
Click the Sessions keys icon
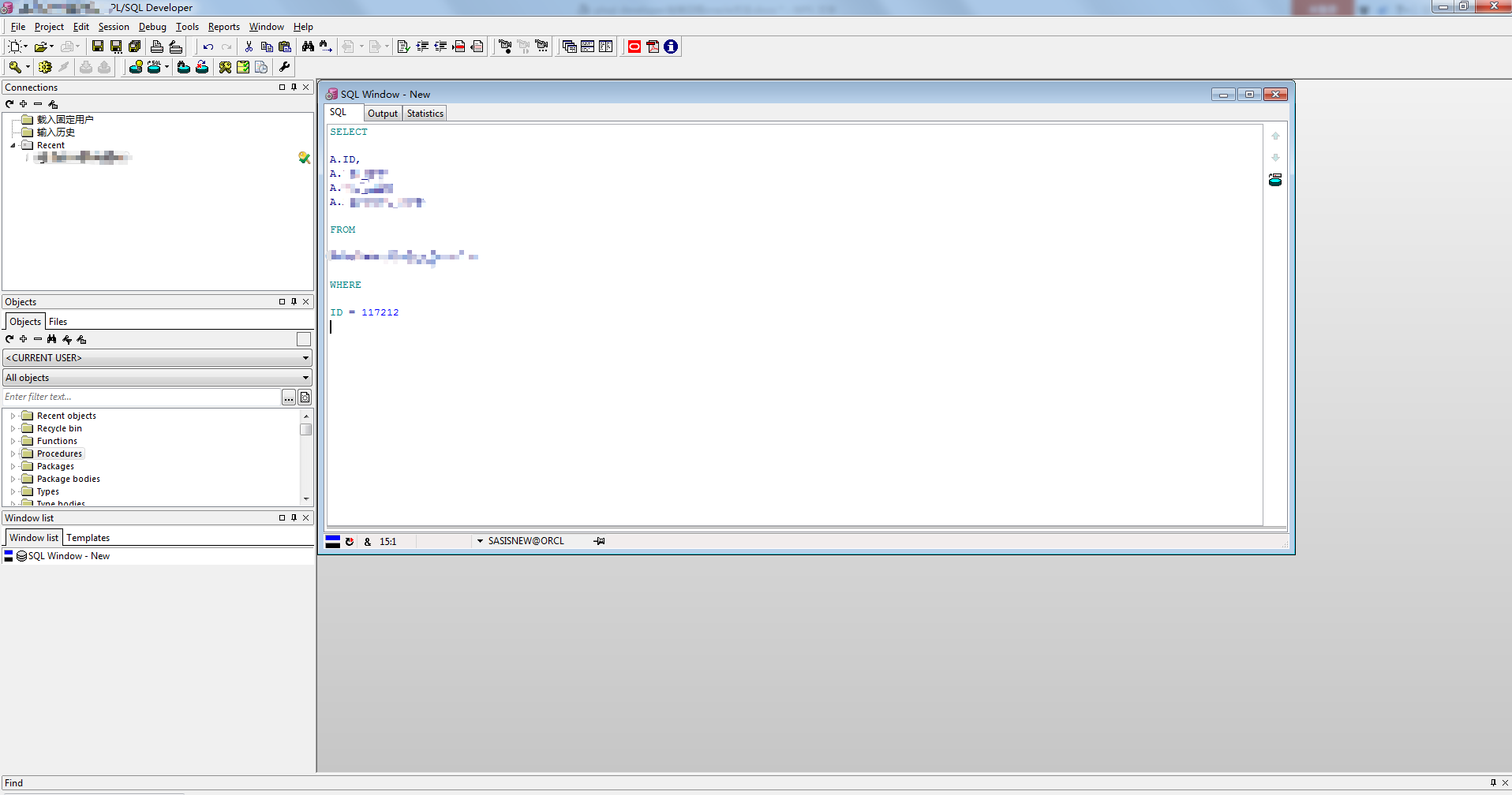[x=225, y=67]
